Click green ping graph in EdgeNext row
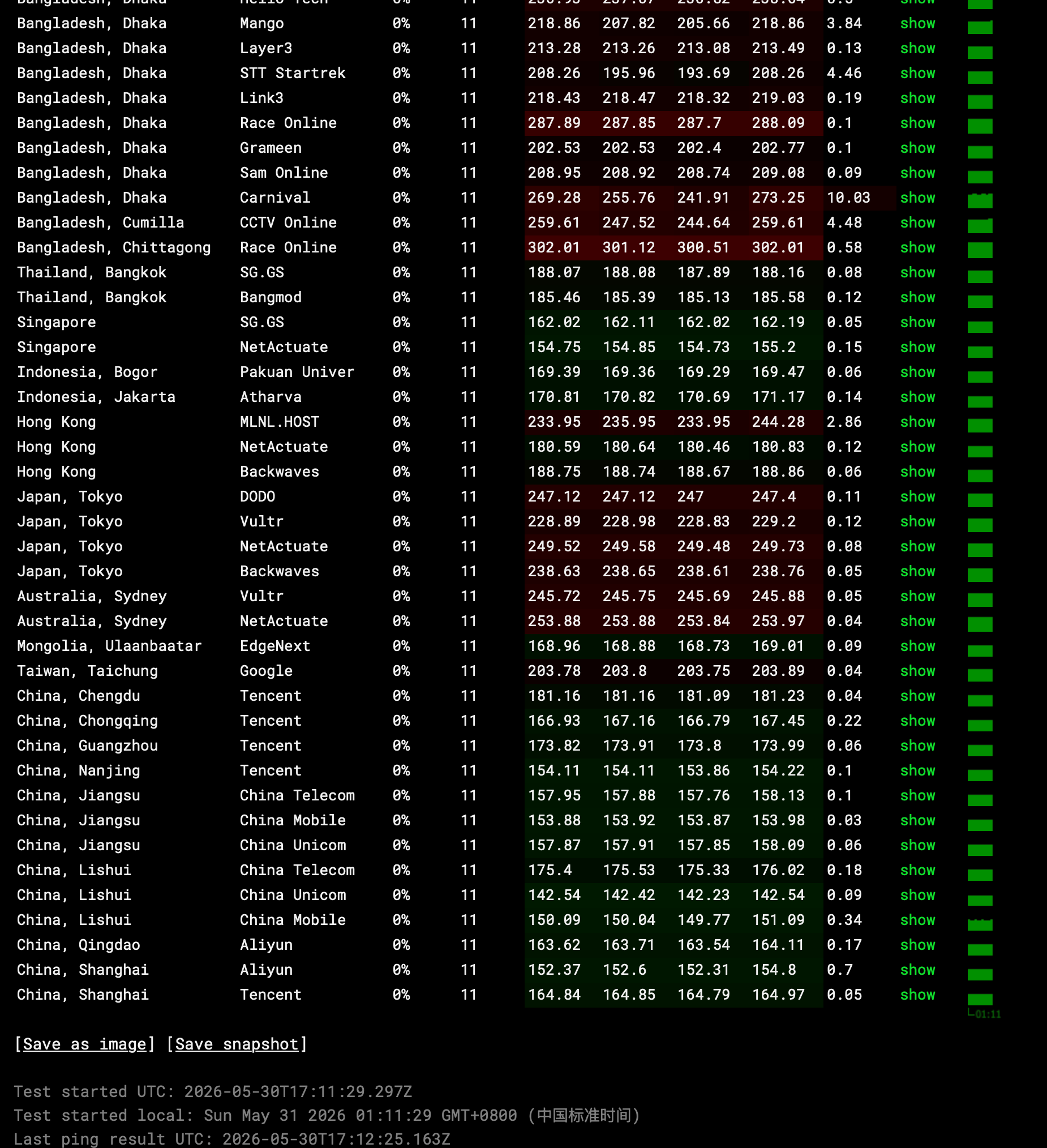The image size is (1047, 1148). click(x=980, y=650)
